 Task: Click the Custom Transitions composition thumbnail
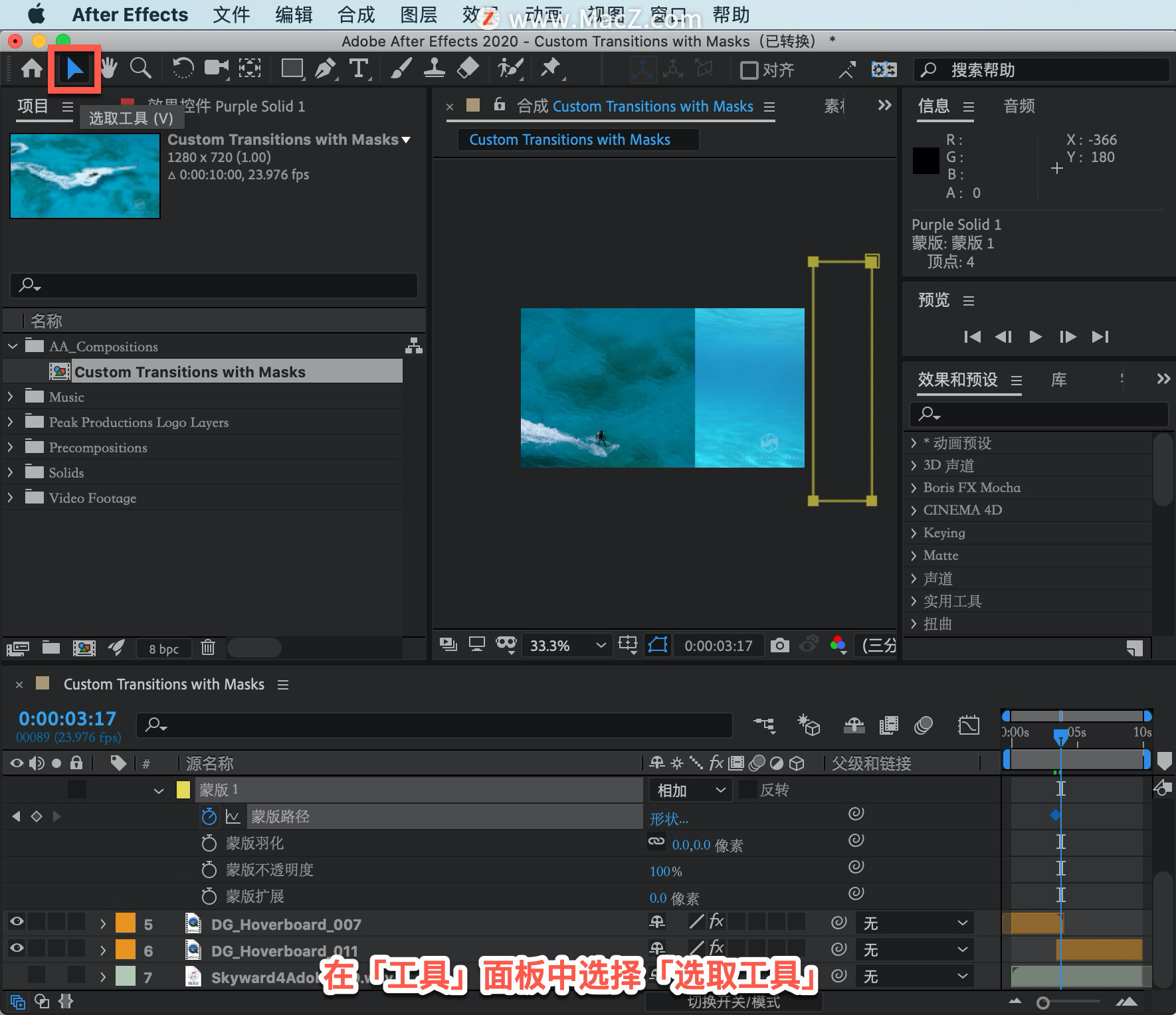pos(85,176)
